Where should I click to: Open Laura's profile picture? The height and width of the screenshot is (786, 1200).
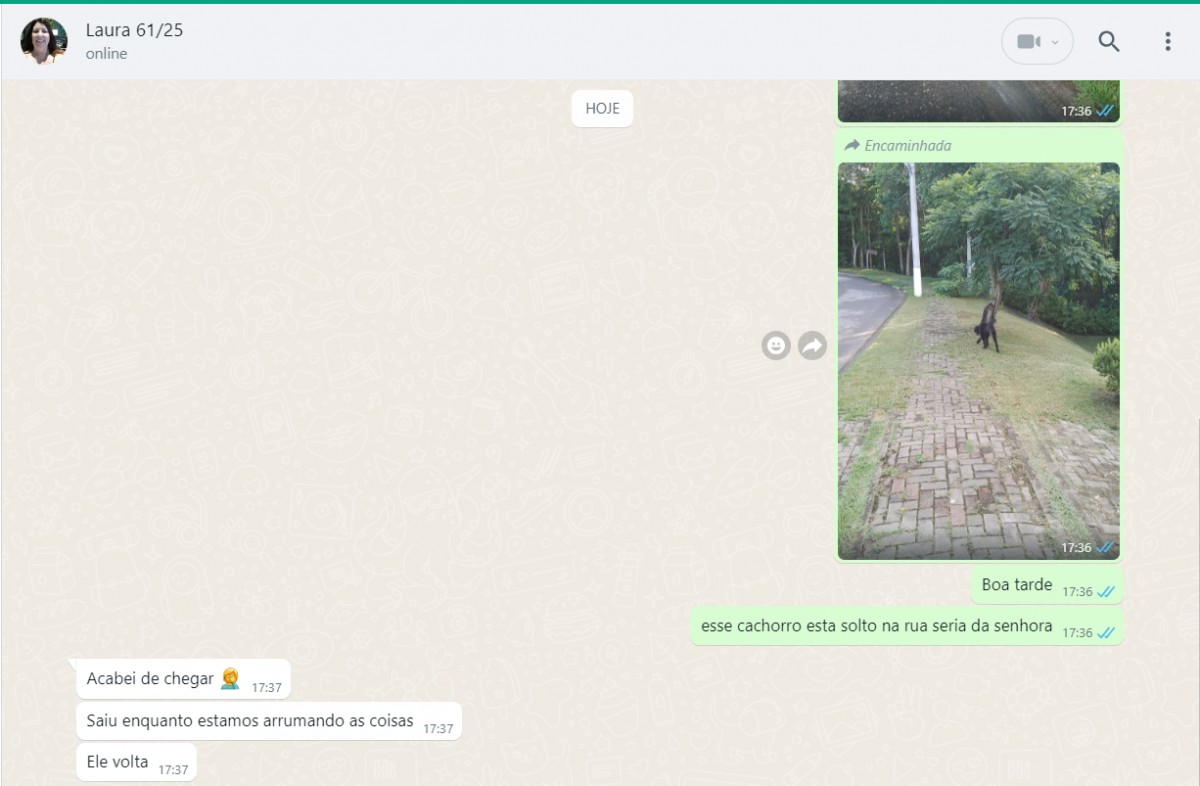[x=44, y=41]
